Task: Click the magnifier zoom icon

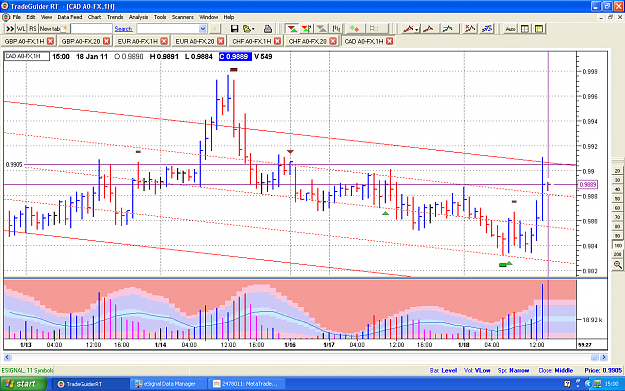Action: tap(617, 265)
